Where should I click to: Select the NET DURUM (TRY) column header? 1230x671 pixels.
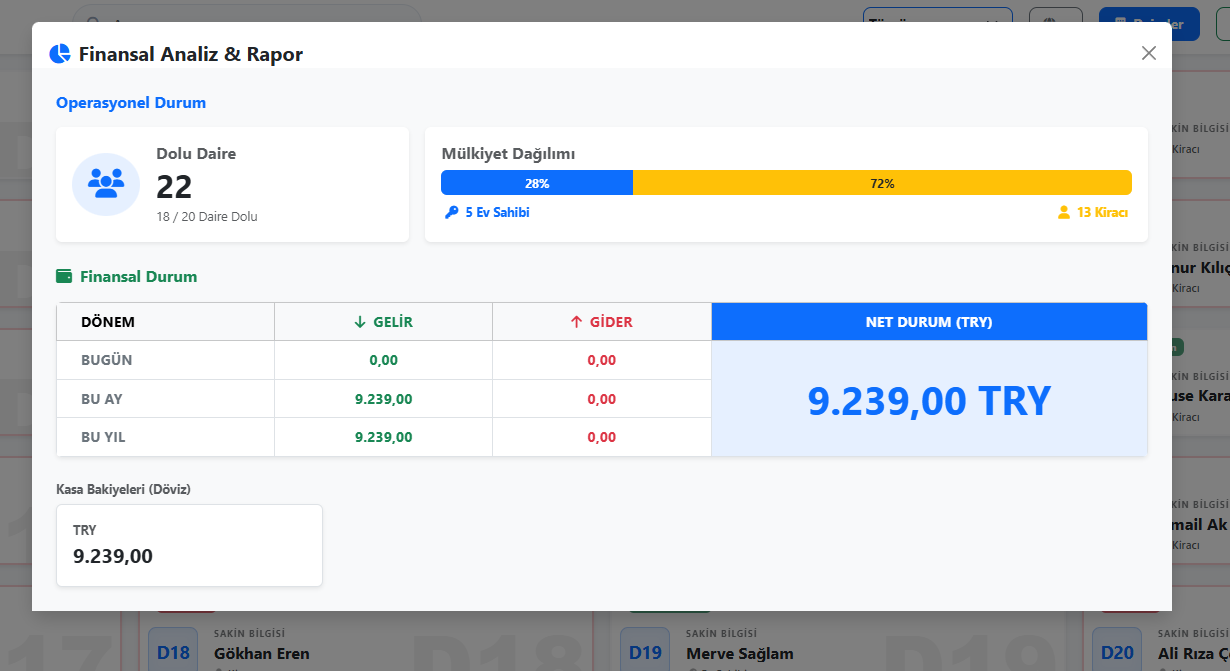[x=929, y=322]
